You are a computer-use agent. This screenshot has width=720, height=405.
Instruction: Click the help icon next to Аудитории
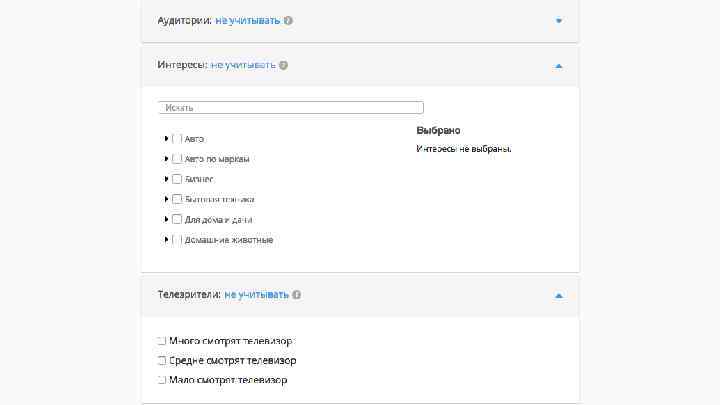click(288, 20)
